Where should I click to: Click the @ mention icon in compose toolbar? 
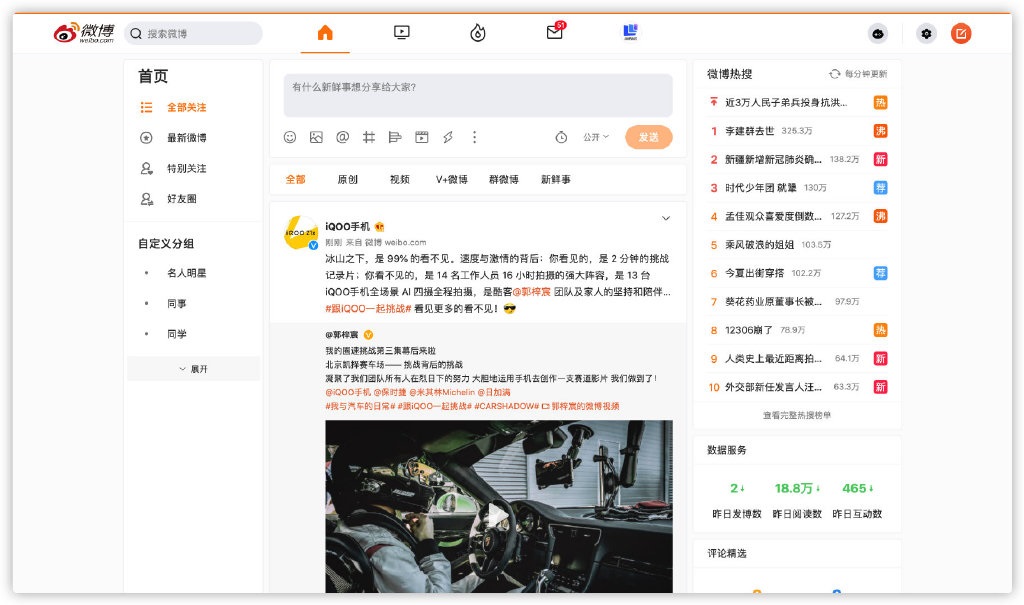click(341, 137)
